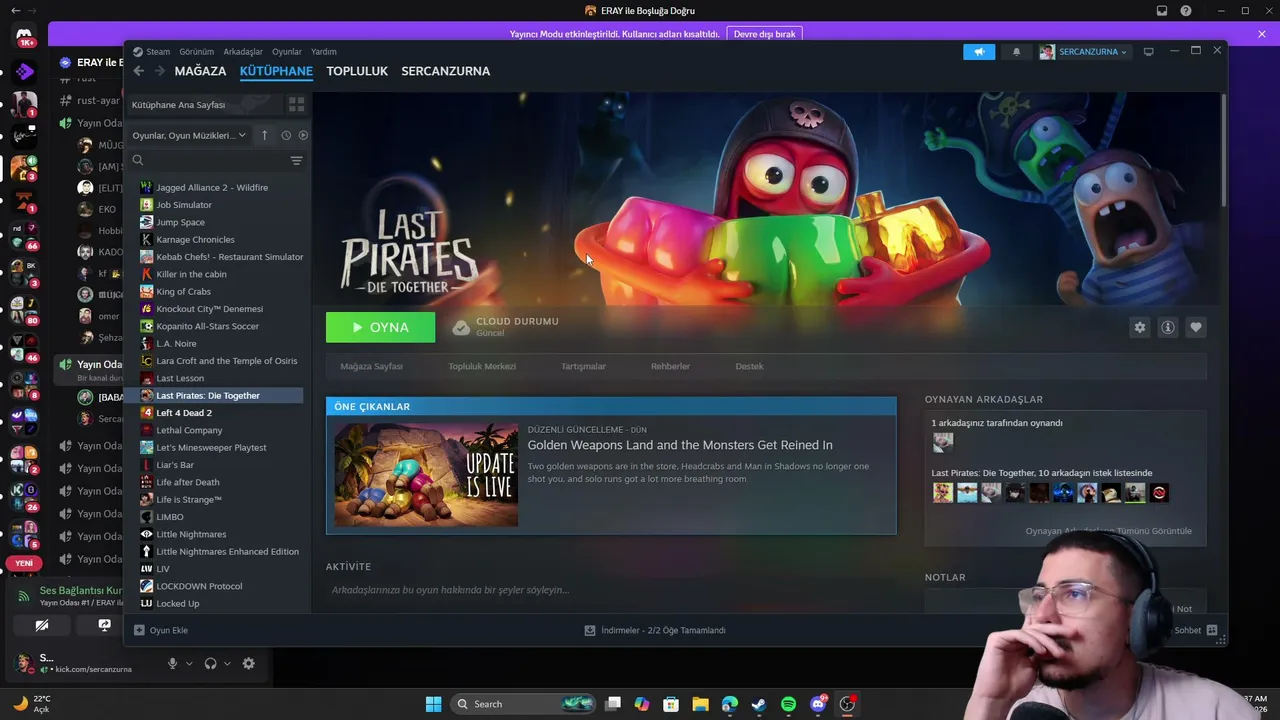
Task: Dismiss Discord streamer mode banner
Action: tap(1262, 34)
